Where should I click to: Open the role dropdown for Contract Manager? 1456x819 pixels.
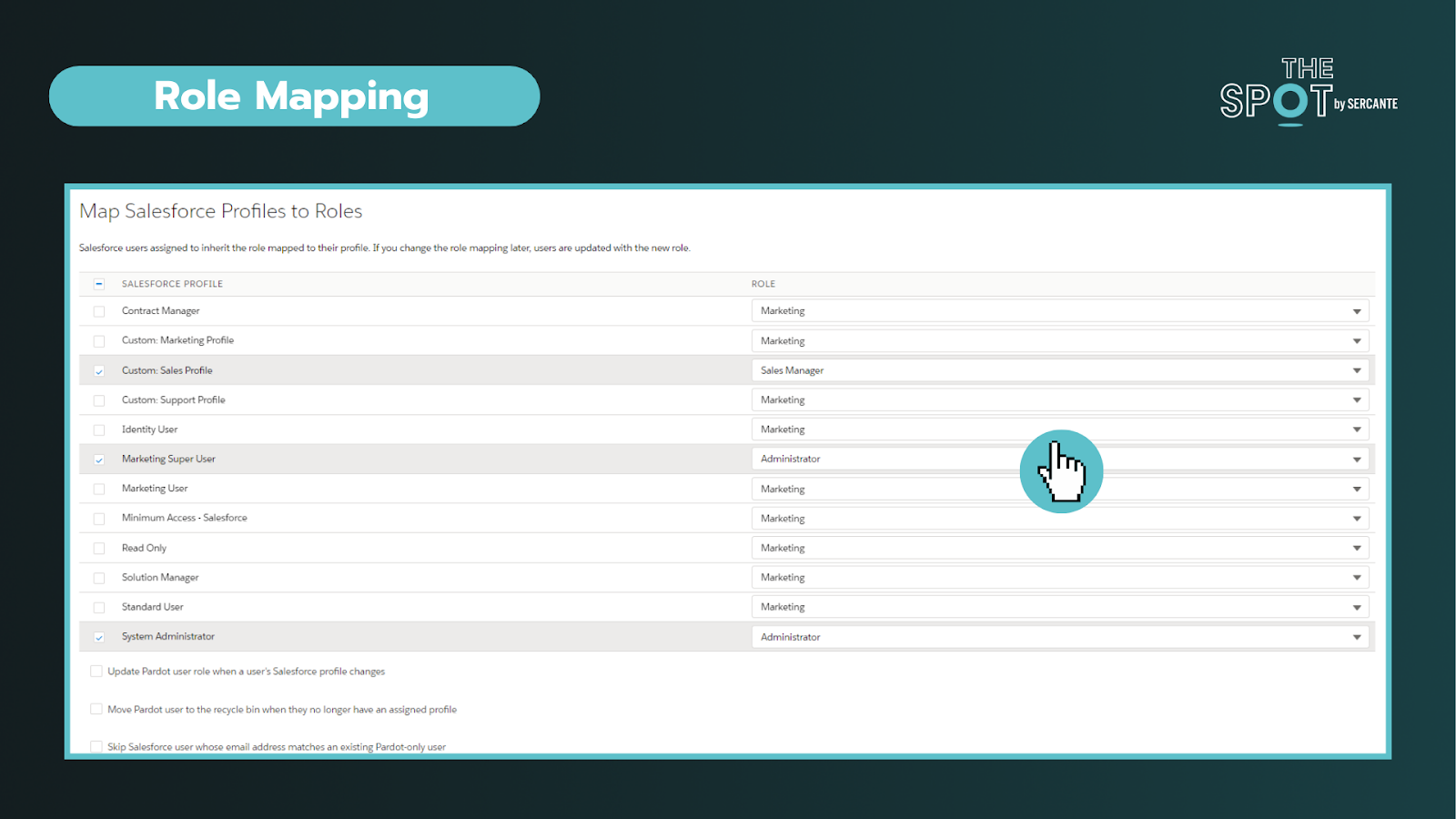tap(1060, 311)
